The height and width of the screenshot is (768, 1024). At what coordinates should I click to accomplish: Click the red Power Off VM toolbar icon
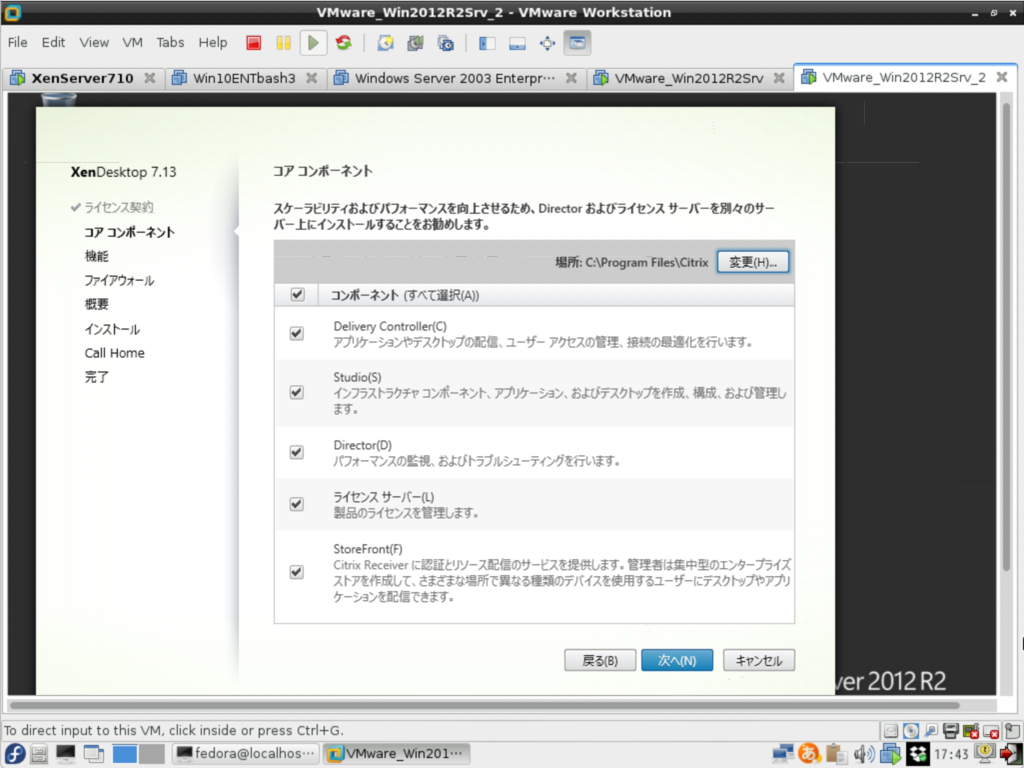[253, 43]
